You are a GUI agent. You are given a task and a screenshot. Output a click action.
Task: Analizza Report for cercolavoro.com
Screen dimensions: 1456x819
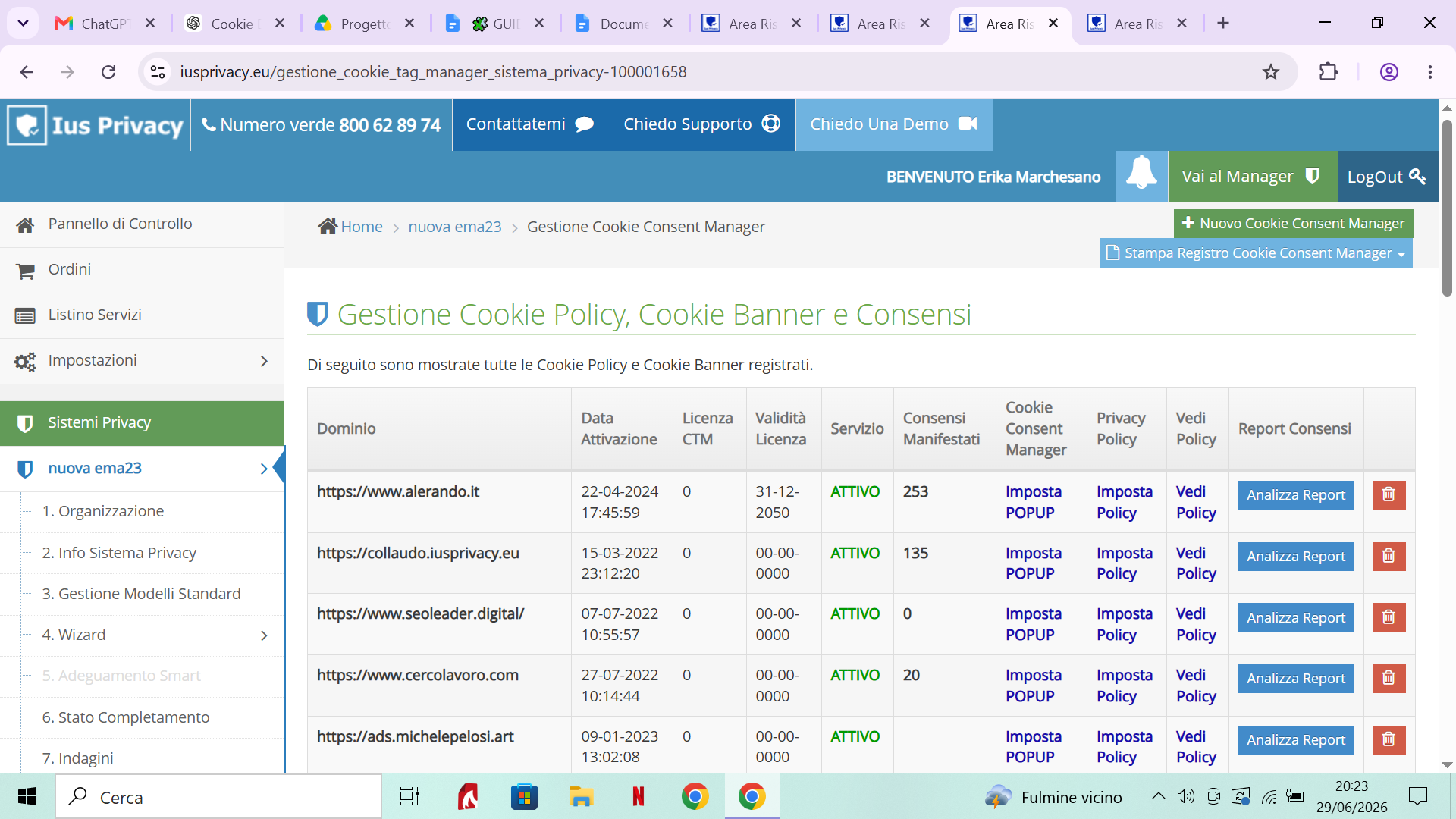pyautogui.click(x=1296, y=678)
